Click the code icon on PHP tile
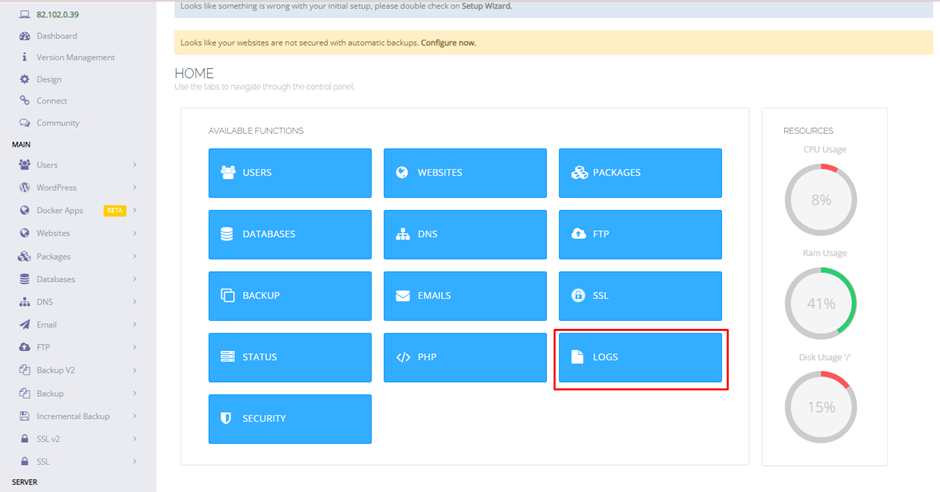Viewport: 940px width, 492px height. coord(403,357)
